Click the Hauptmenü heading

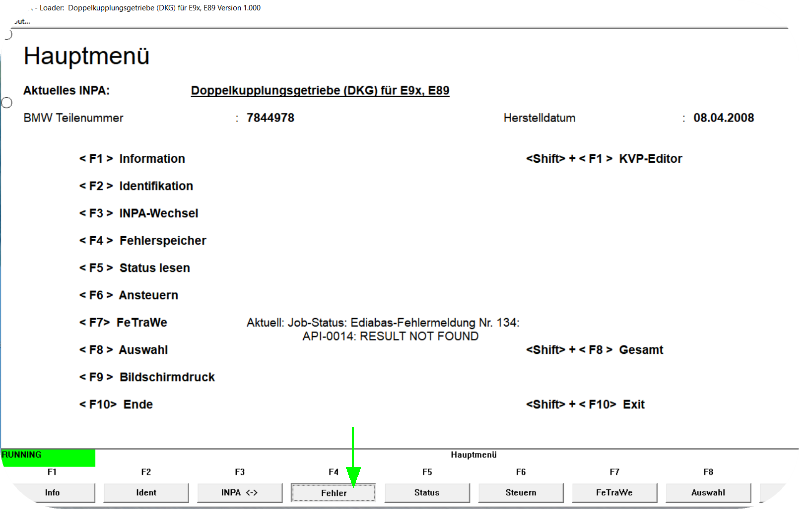point(87,56)
